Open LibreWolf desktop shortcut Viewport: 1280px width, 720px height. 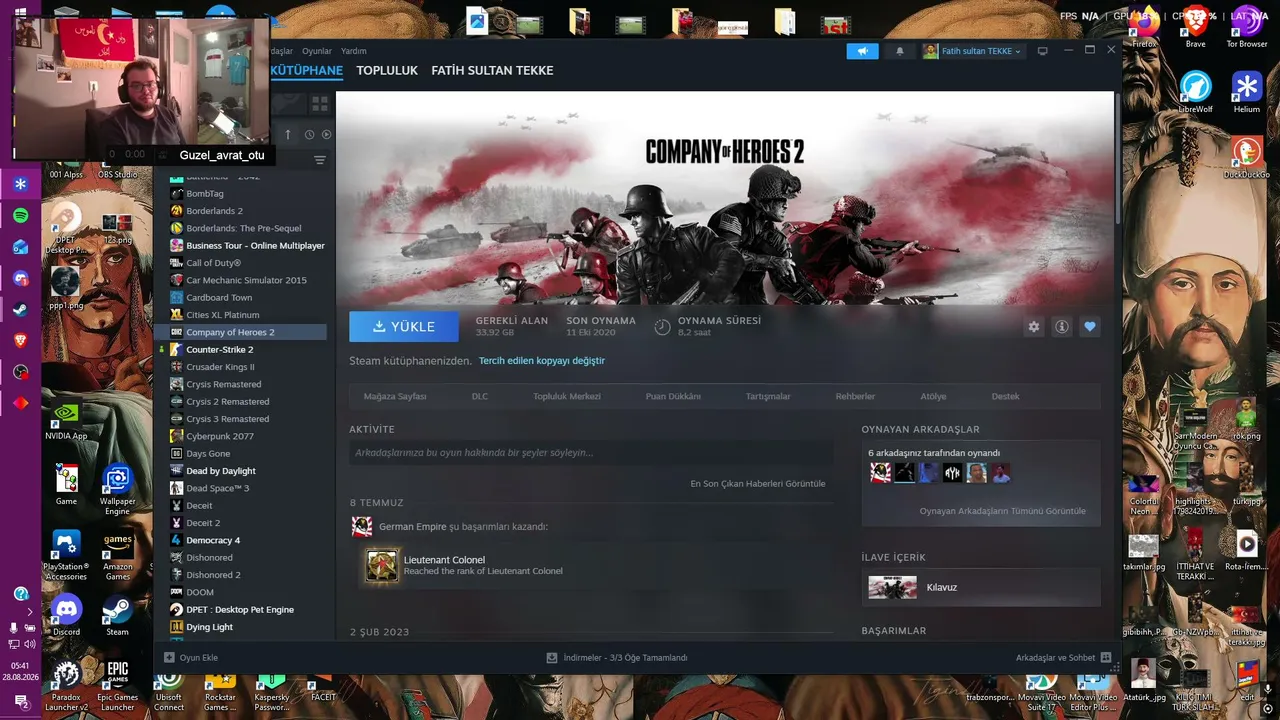[x=1196, y=92]
